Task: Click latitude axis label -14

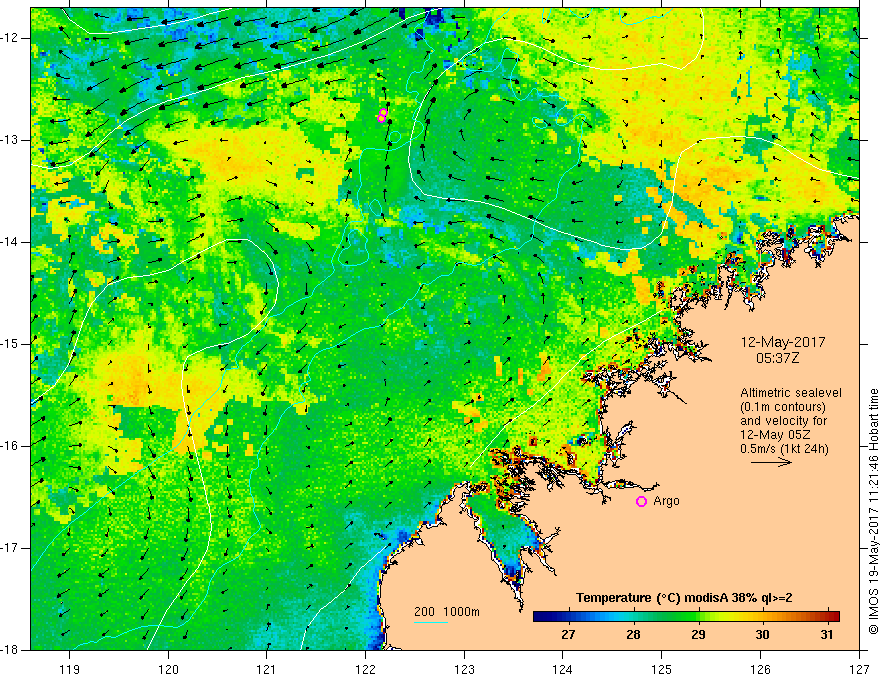Action: pyautogui.click(x=11, y=242)
